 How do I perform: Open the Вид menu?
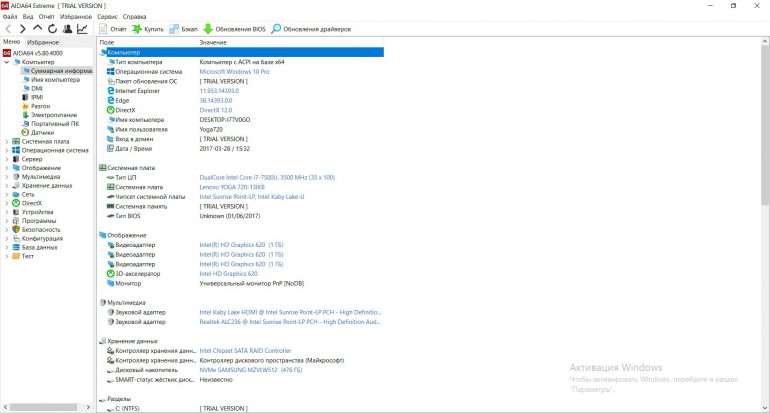click(x=28, y=16)
